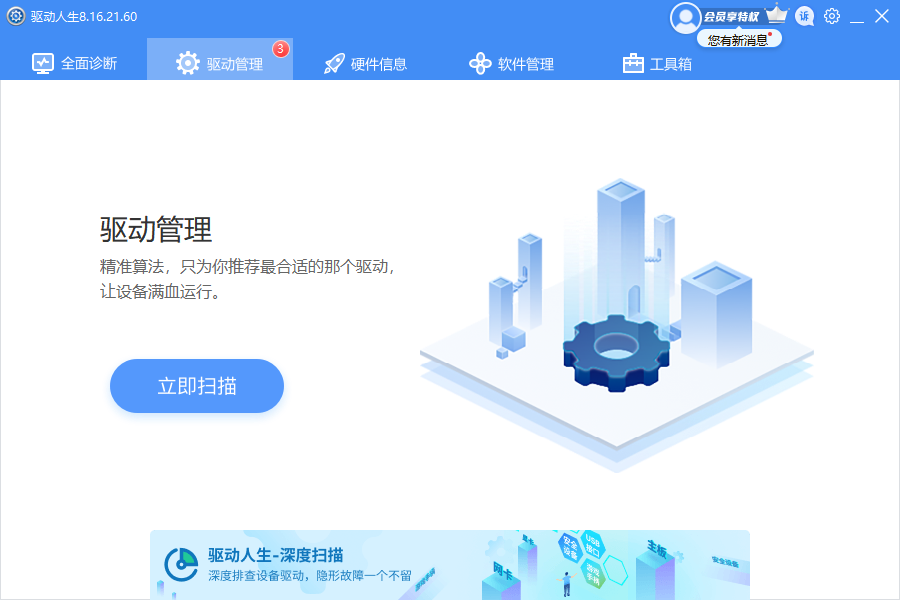Click the user avatar
This screenshot has width=900, height=600.
tap(687, 16)
